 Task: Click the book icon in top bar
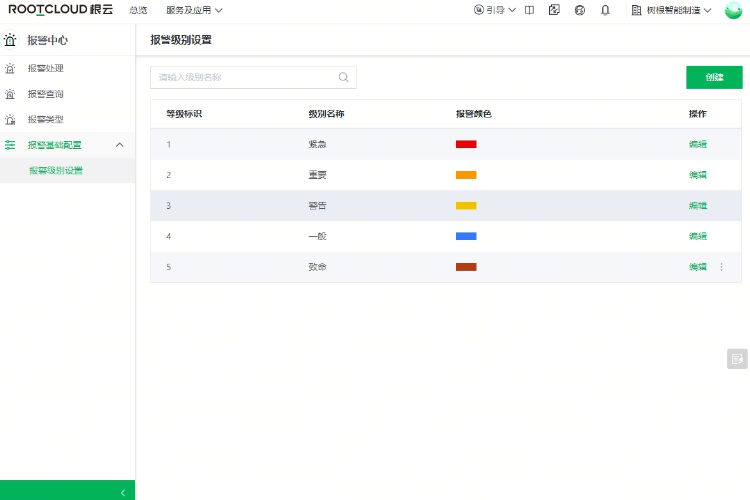[x=528, y=10]
